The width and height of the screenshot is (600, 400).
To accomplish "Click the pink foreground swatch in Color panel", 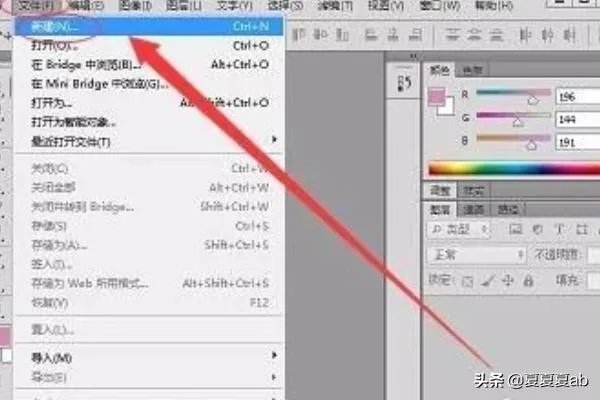I will [x=436, y=96].
